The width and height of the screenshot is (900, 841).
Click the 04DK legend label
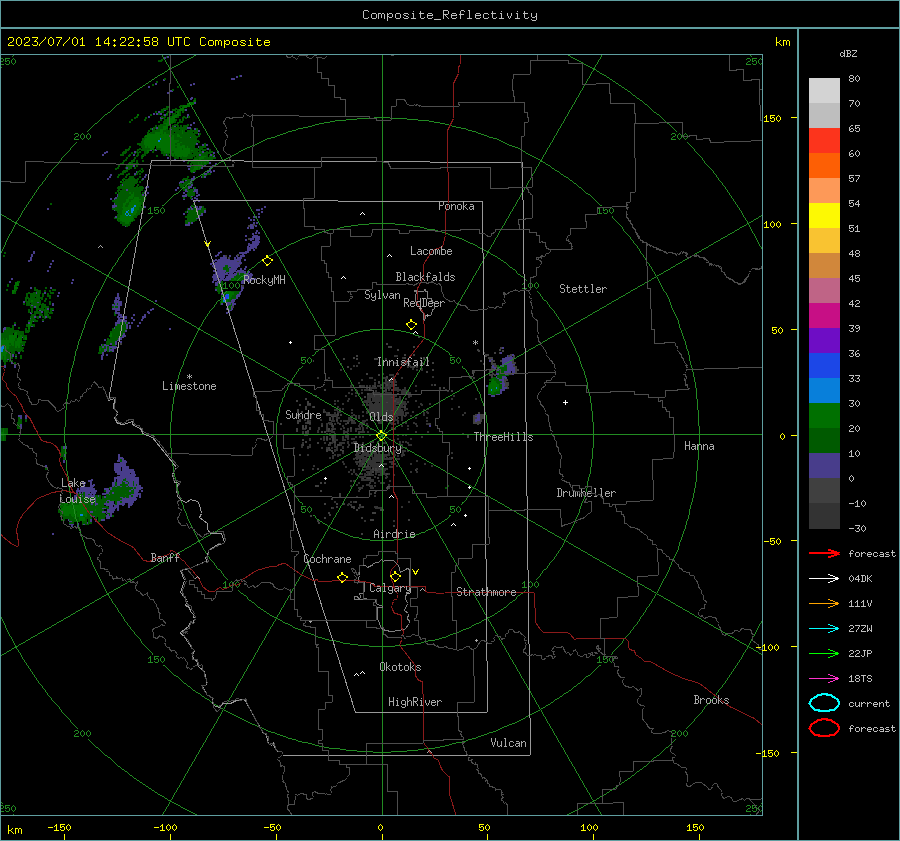tap(860, 579)
